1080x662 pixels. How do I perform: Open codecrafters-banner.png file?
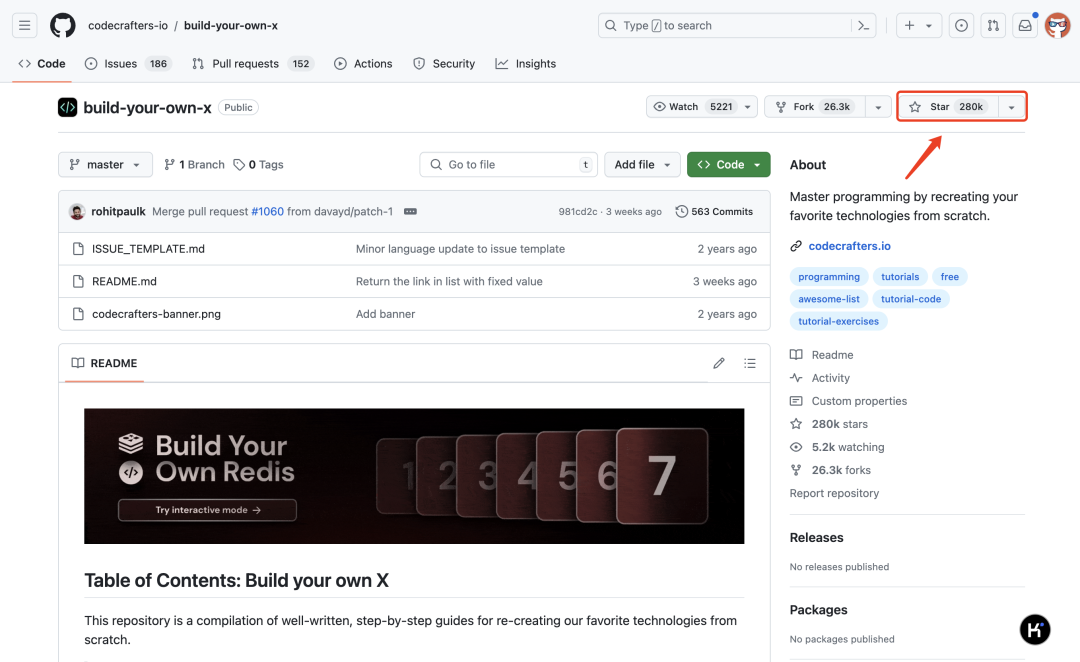tap(156, 313)
